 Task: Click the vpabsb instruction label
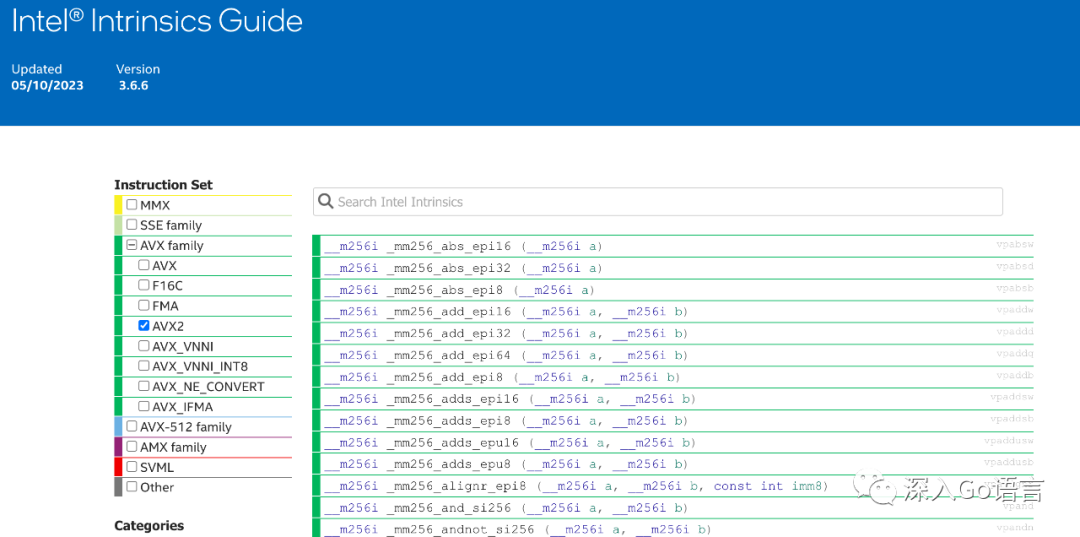(1015, 288)
